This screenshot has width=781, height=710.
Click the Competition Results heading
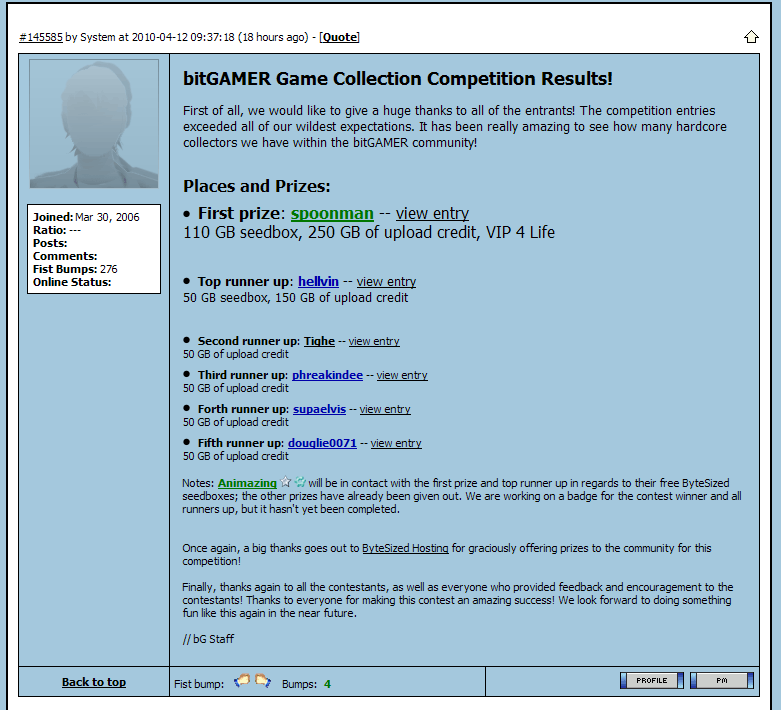pos(397,79)
